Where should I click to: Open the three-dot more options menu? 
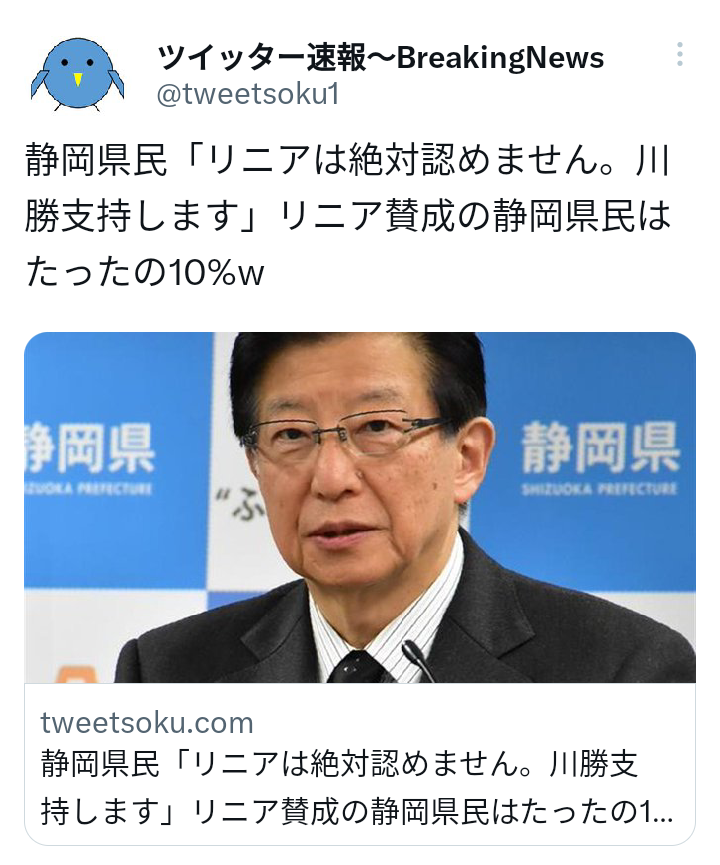[x=680, y=55]
